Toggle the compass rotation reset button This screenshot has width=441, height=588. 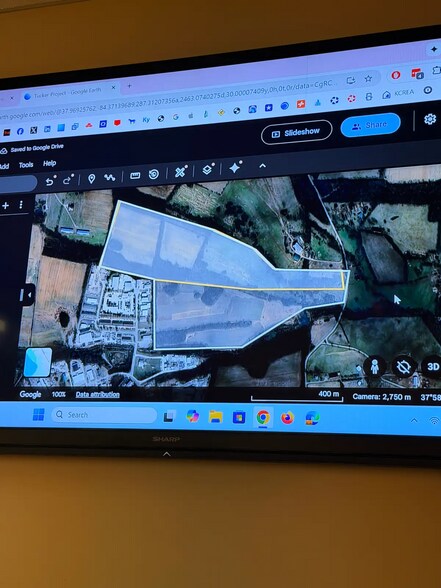tap(404, 367)
